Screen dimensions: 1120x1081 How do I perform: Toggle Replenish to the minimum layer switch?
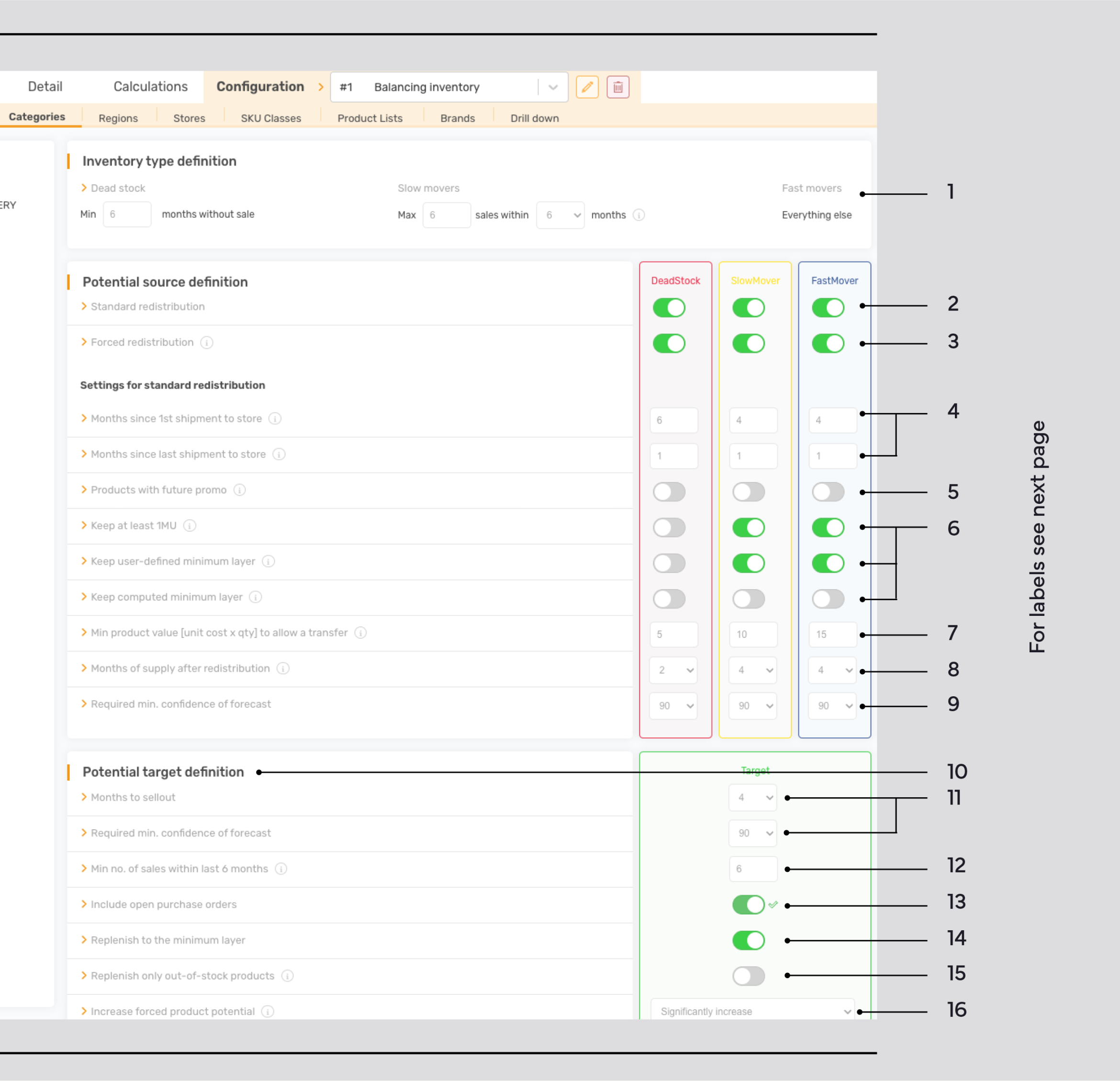749,940
